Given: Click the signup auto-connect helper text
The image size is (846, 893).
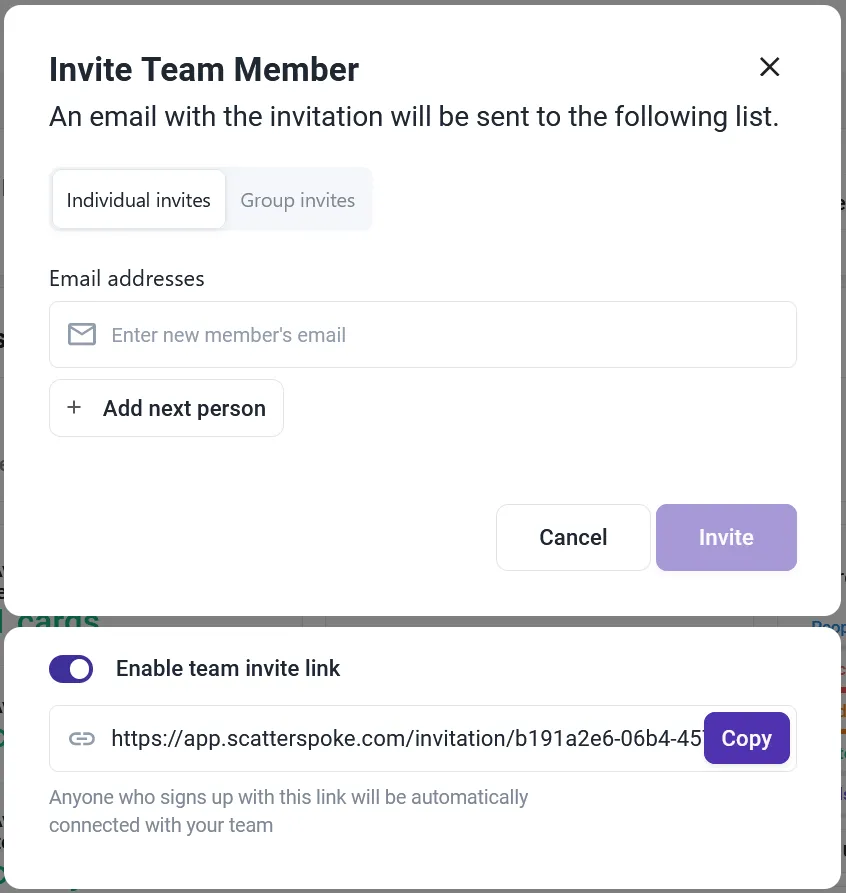Looking at the screenshot, I should pos(288,810).
